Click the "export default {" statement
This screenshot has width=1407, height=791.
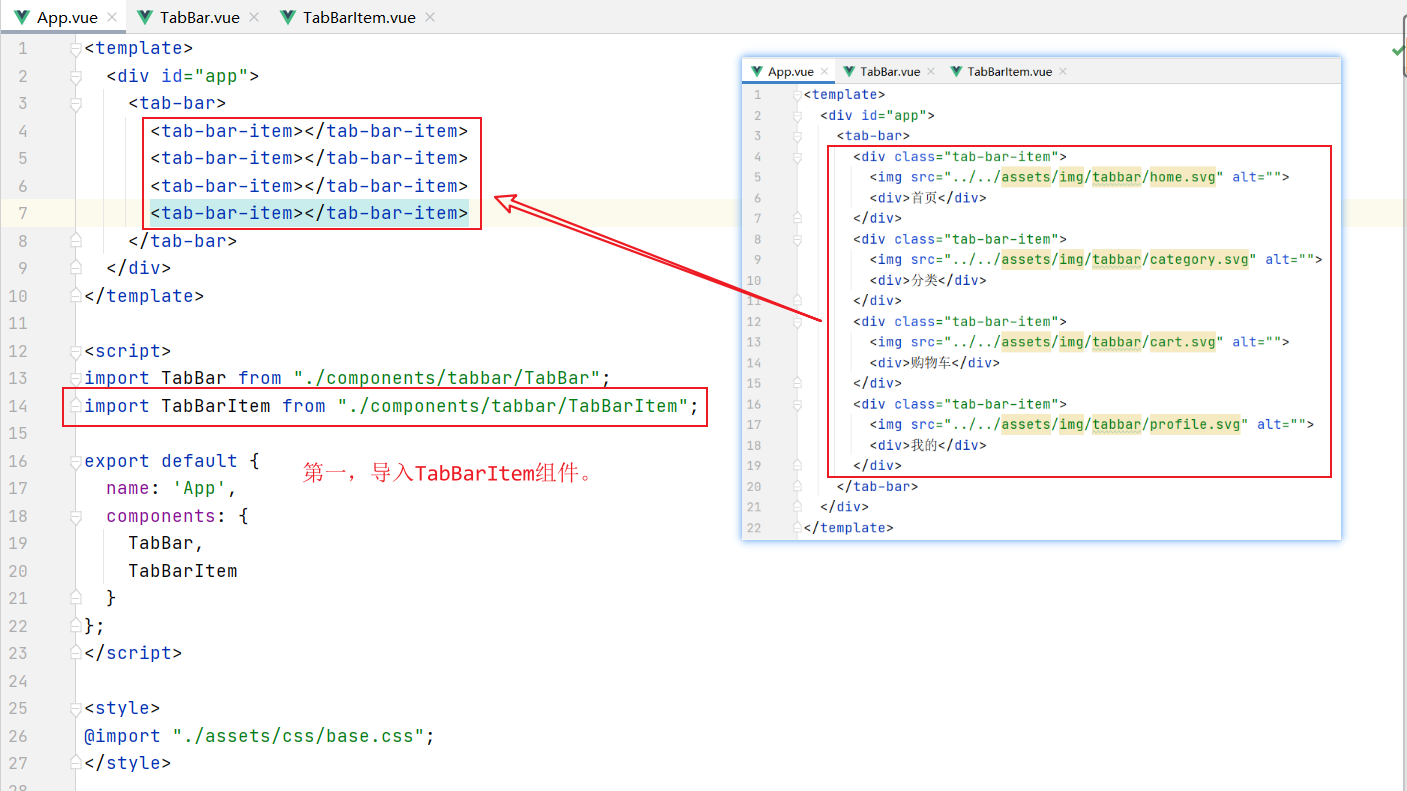[172, 461]
